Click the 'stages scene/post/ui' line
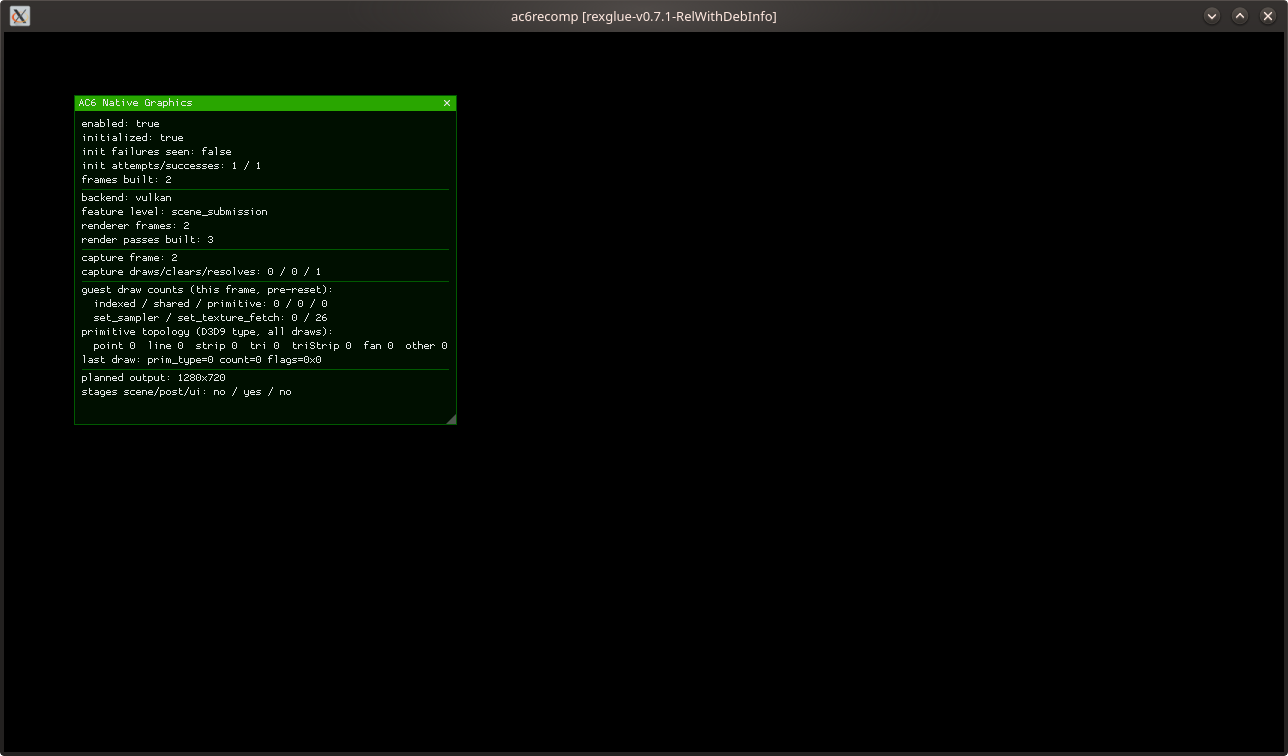This screenshot has height=756, width=1288. tap(186, 392)
